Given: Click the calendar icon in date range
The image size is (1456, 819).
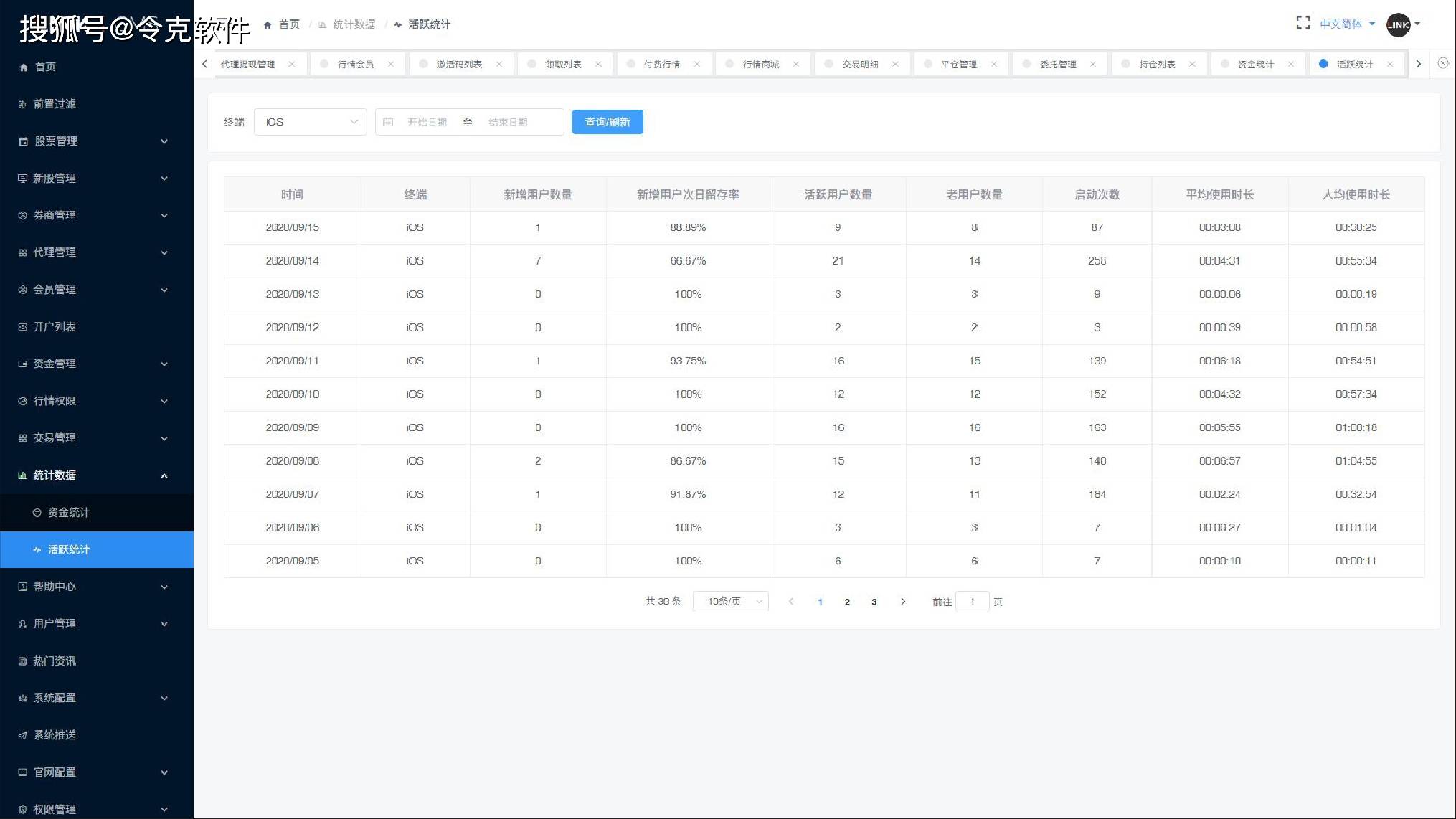Looking at the screenshot, I should (388, 122).
